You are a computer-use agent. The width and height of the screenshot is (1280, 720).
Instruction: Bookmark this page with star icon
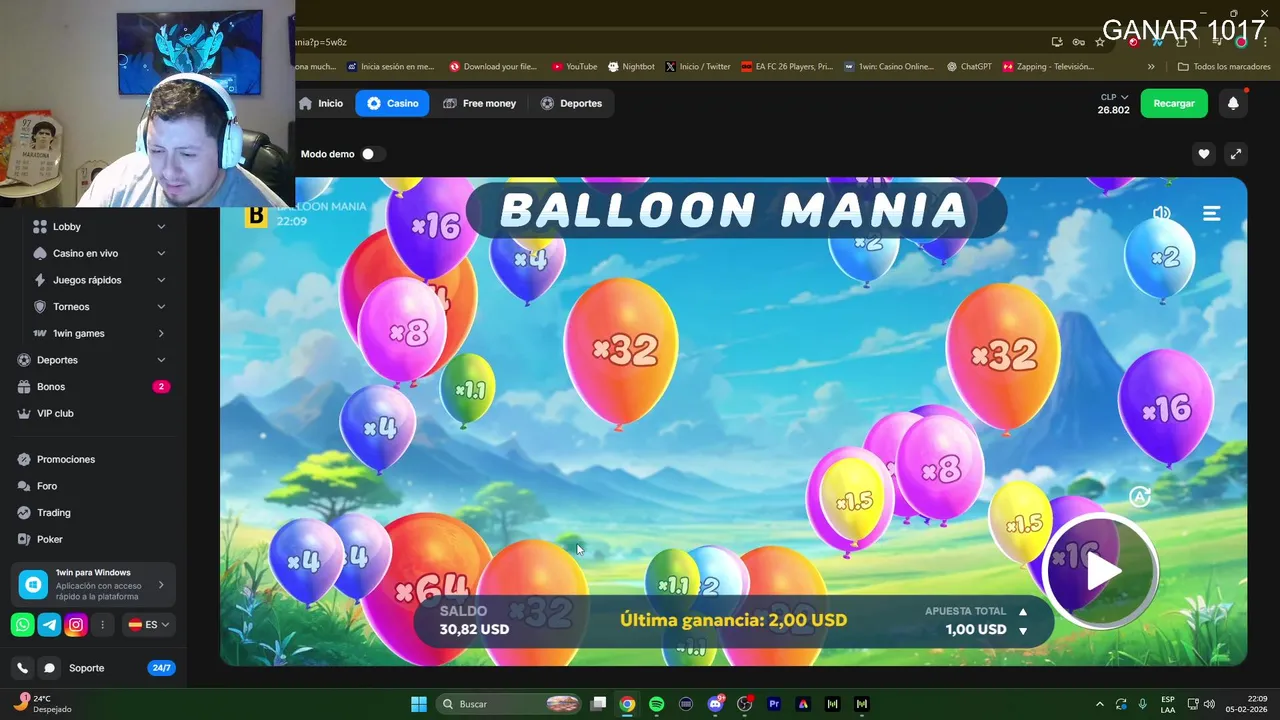pyautogui.click(x=1100, y=42)
